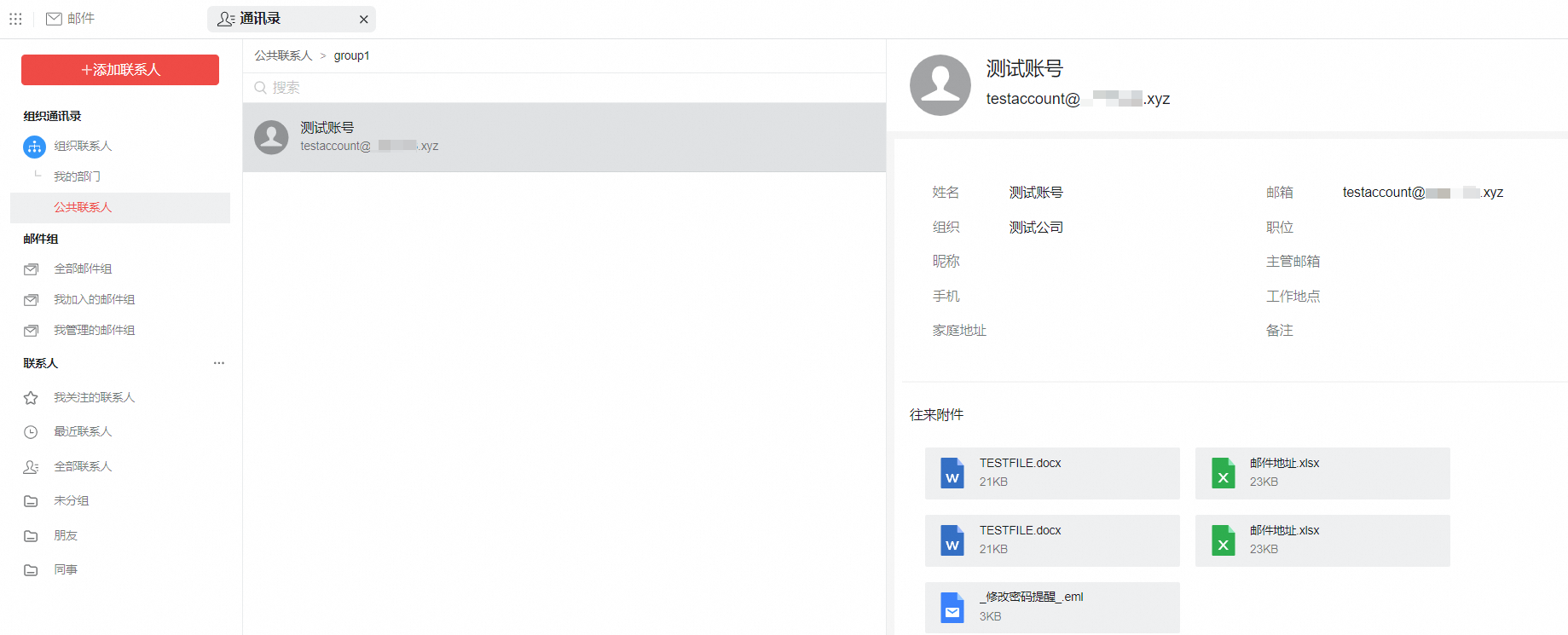Image resolution: width=1568 pixels, height=635 pixels.
Task: Open first TESTFILE.docx attachment
Action: click(x=1052, y=473)
